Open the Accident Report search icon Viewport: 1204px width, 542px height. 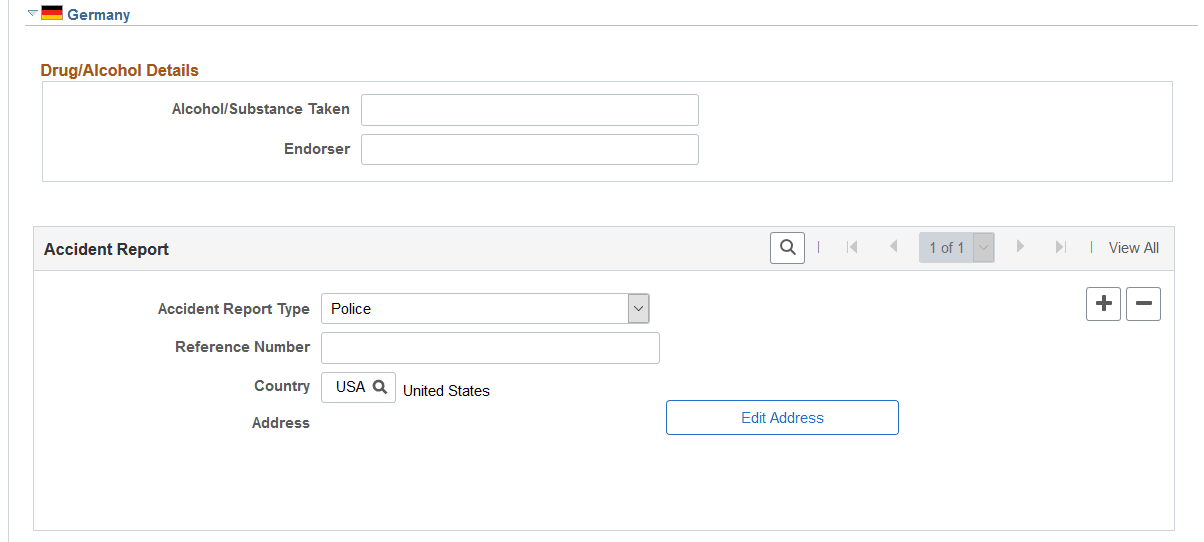click(788, 248)
